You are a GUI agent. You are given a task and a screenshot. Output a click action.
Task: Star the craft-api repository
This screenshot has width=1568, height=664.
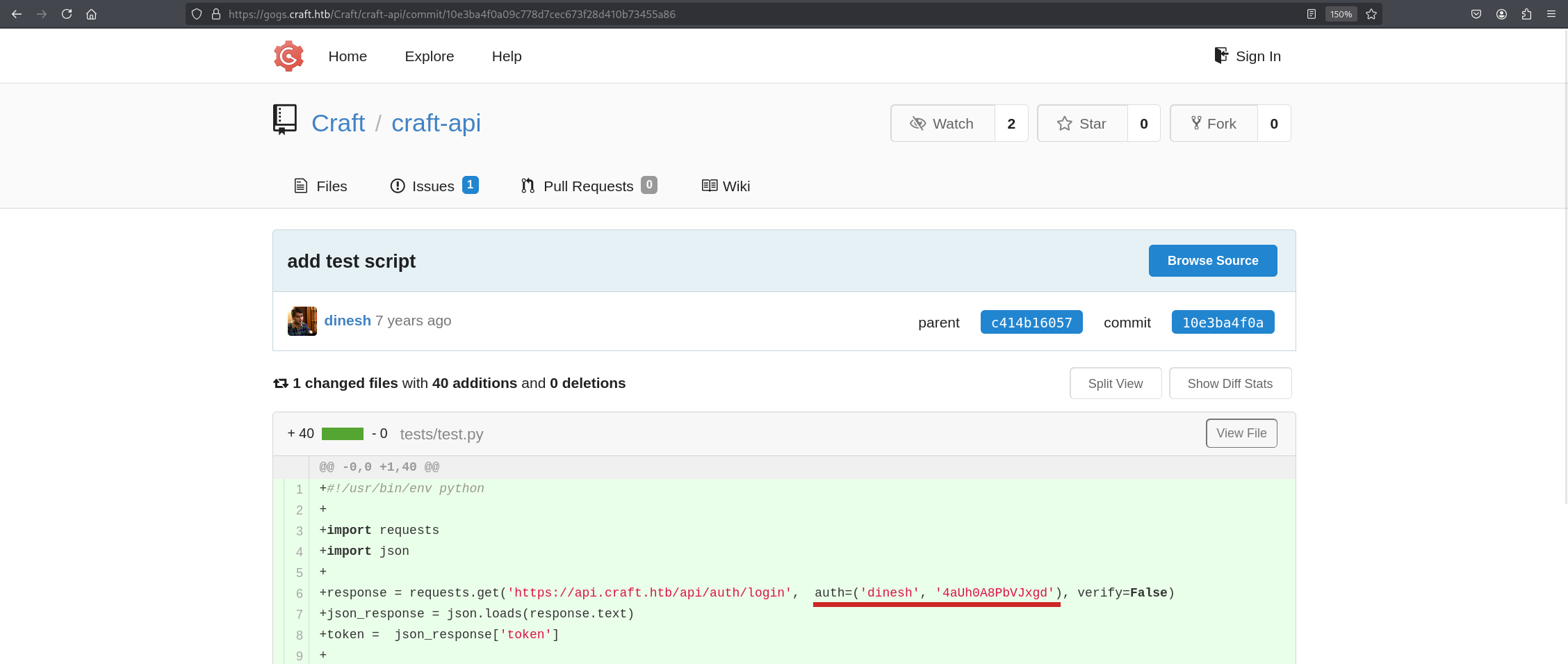[1081, 124]
